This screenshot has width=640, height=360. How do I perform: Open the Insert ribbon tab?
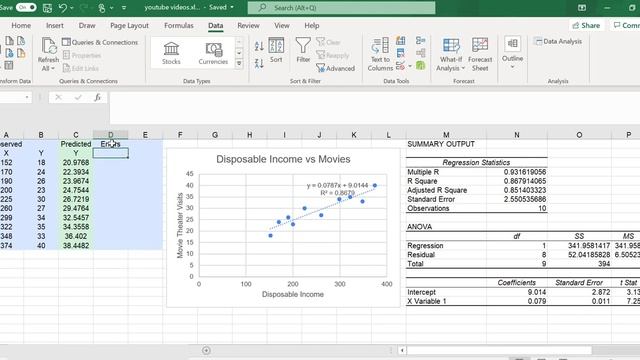click(x=55, y=25)
